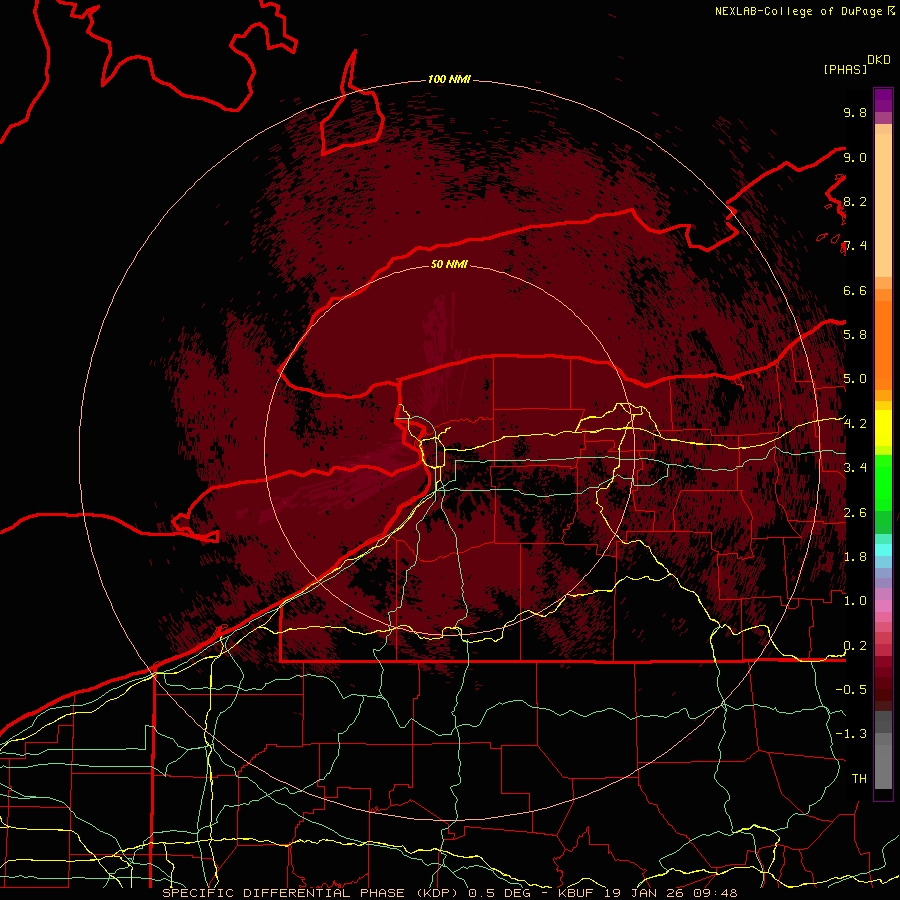The image size is (900, 900).
Task: Click the 5.8 value on the scale
Action: point(855,335)
